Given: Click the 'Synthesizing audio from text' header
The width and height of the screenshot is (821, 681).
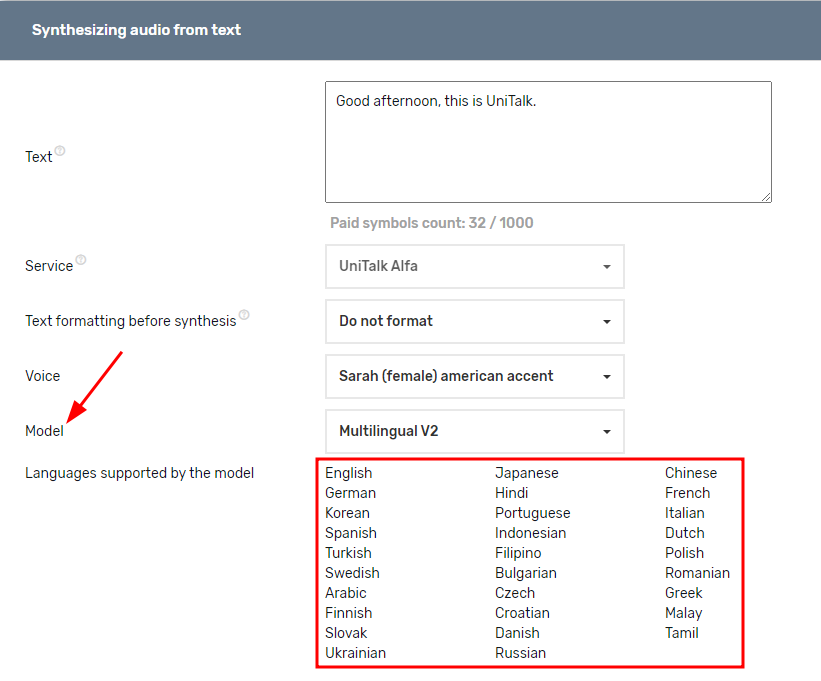Looking at the screenshot, I should point(136,30).
